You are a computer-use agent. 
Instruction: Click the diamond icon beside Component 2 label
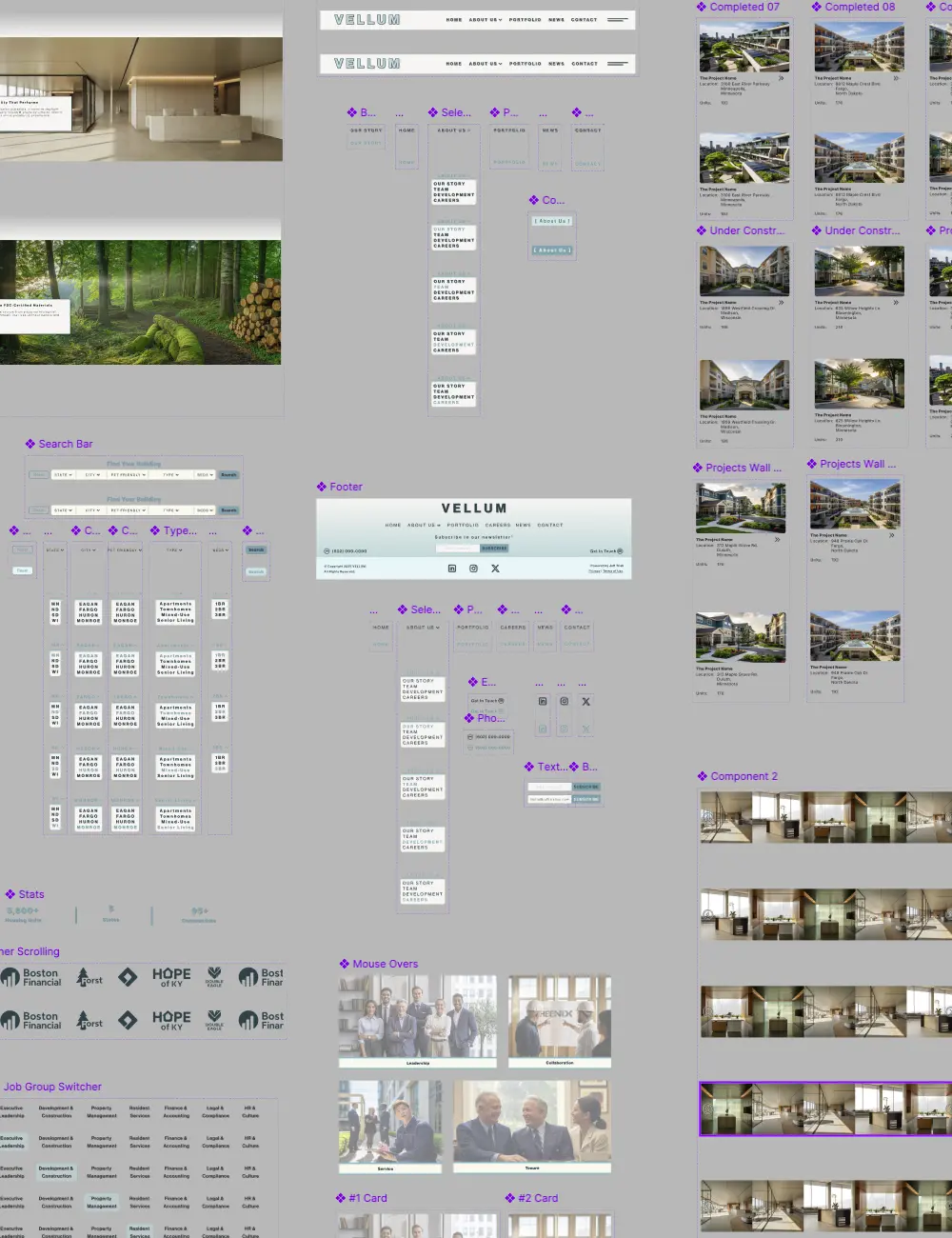point(703,776)
